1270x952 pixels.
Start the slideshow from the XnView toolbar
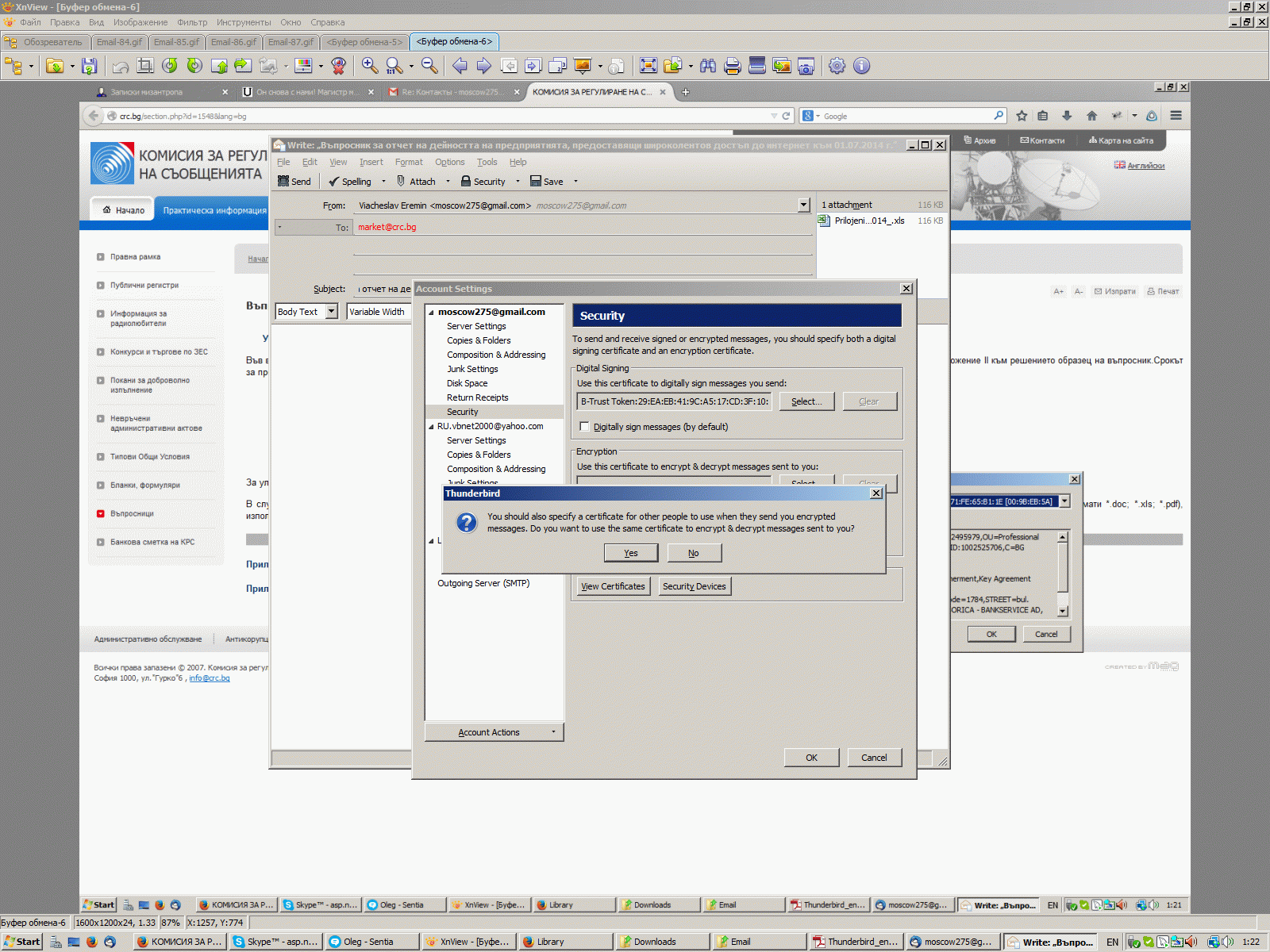pyautogui.click(x=583, y=66)
